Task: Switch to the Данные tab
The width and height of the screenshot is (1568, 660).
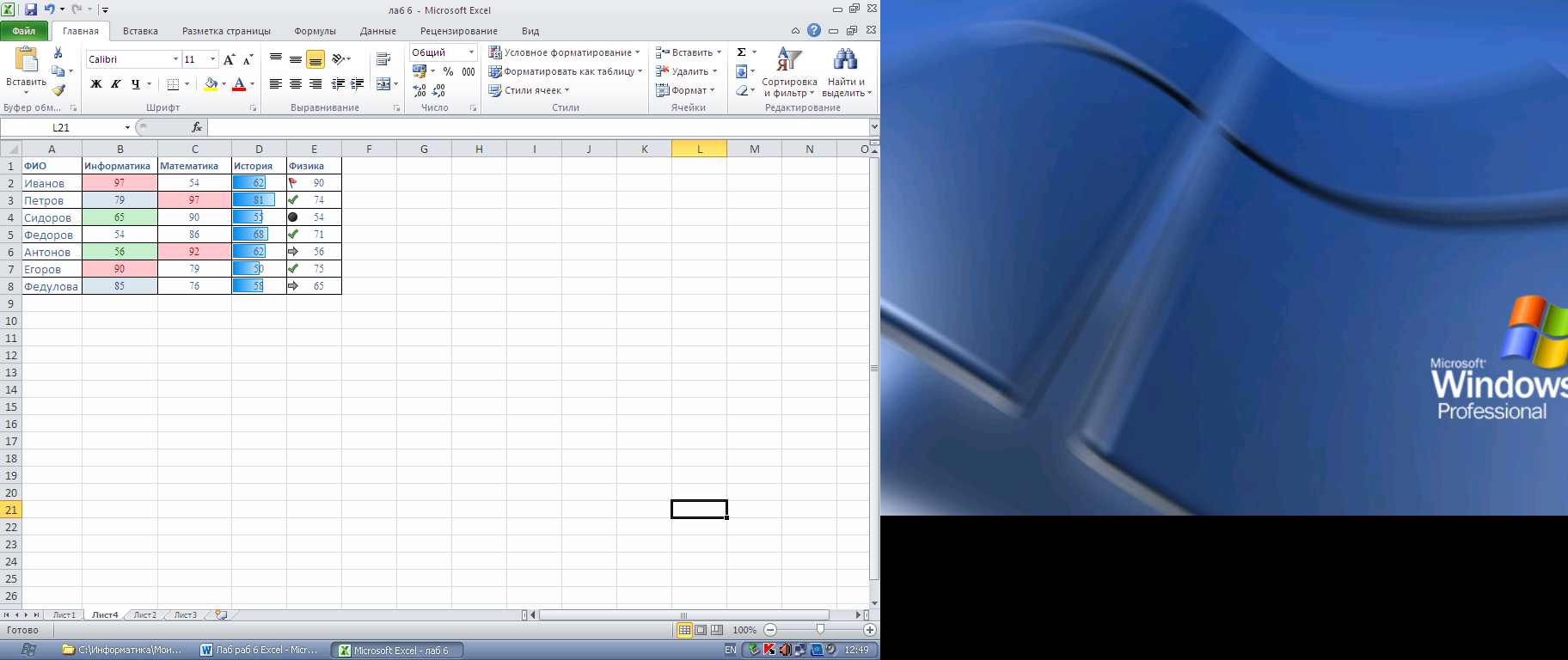Action: 378,31
